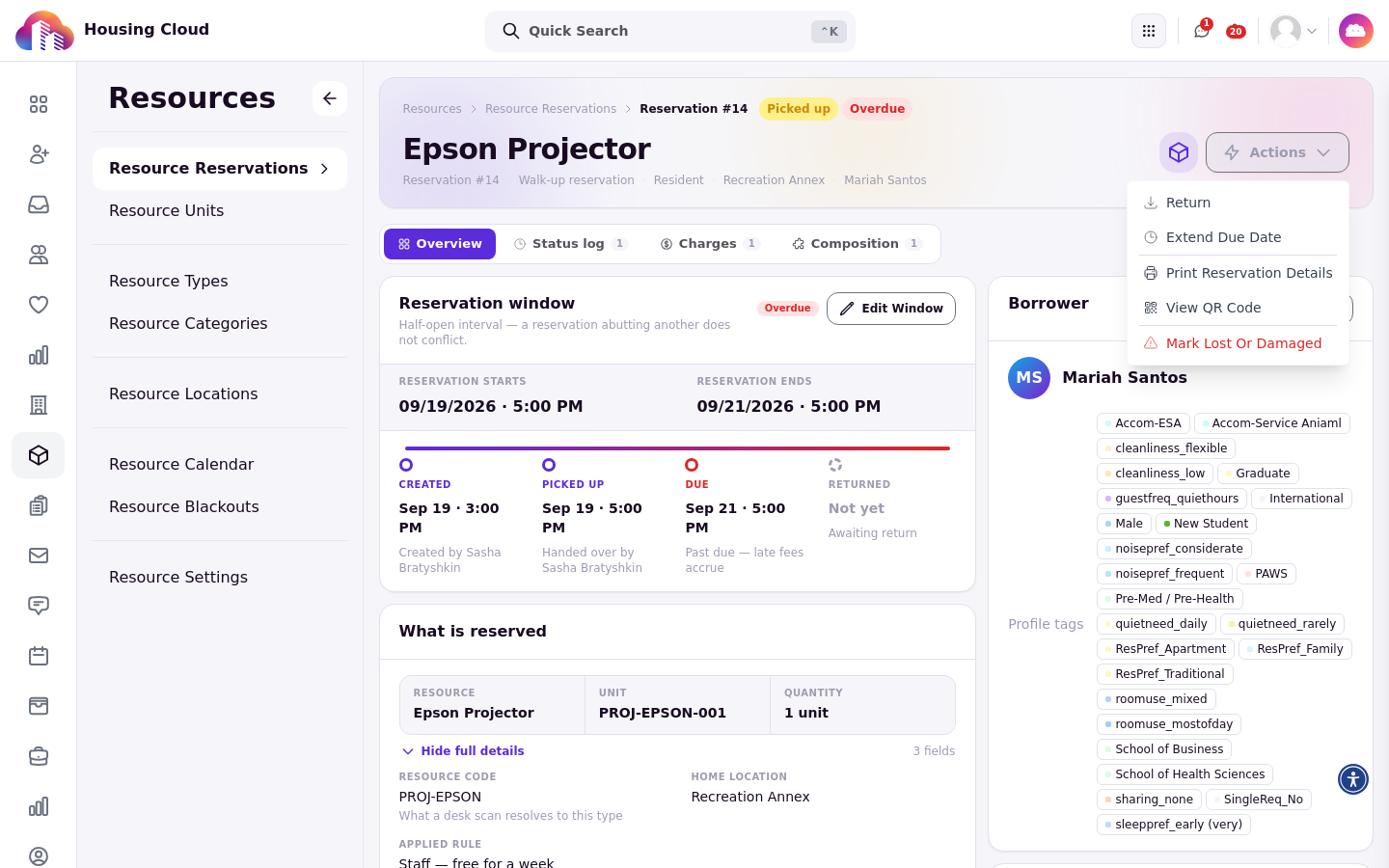Open the inbox tray sidebar icon
This screenshot has width=1389, height=868.
click(39, 204)
